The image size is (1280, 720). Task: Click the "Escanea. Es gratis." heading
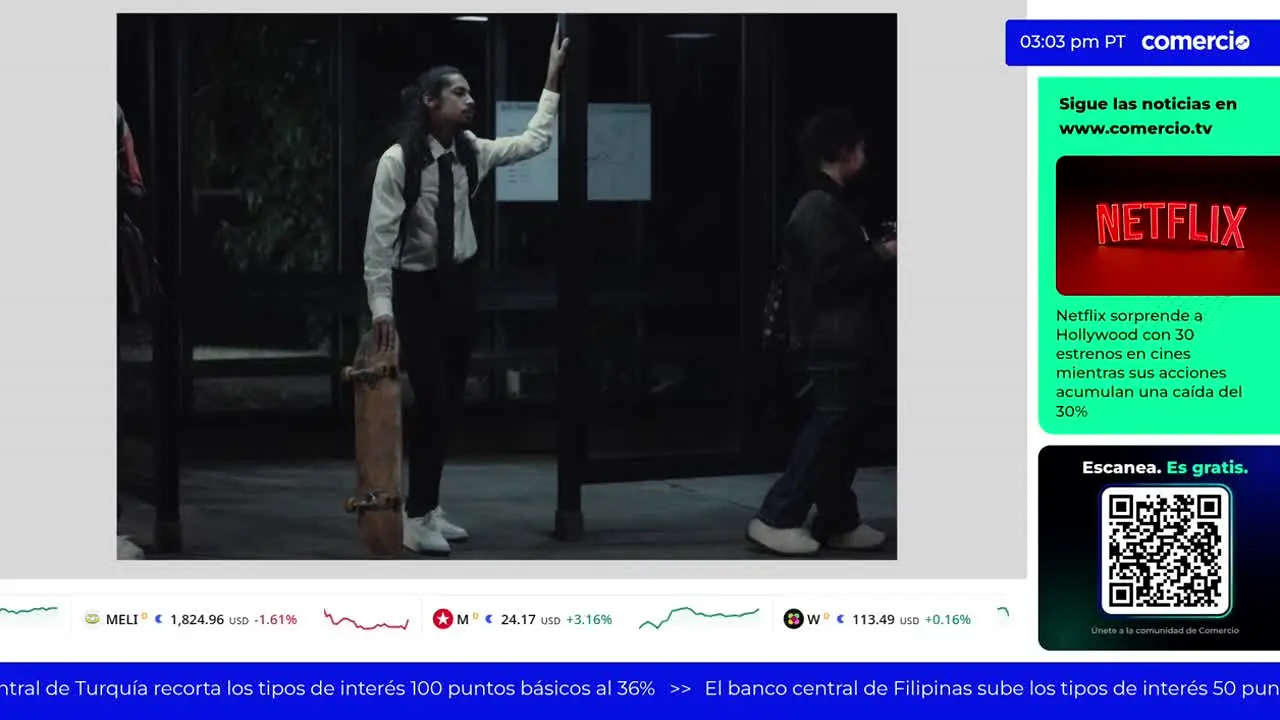(x=1165, y=467)
